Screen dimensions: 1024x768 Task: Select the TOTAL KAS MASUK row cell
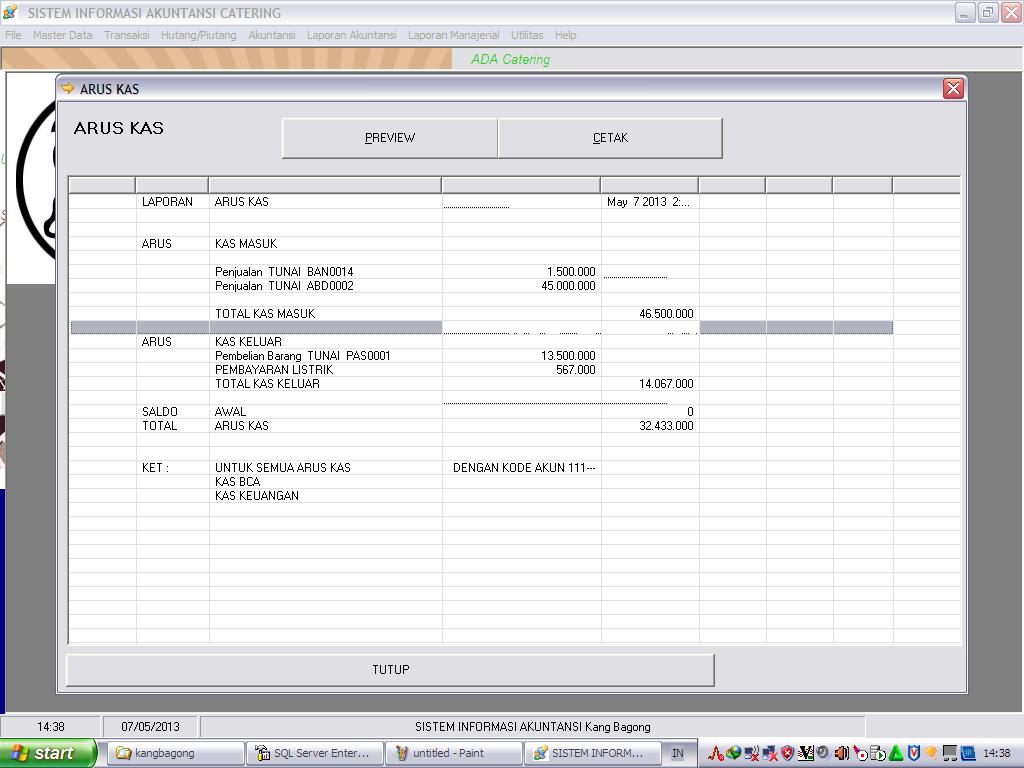[x=265, y=314]
